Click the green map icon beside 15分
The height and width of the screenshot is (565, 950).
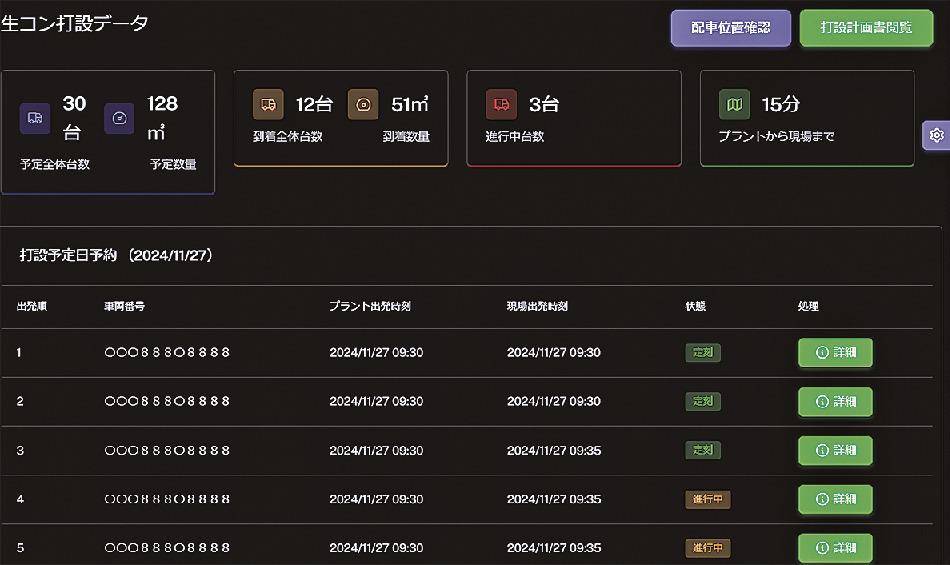pos(734,104)
